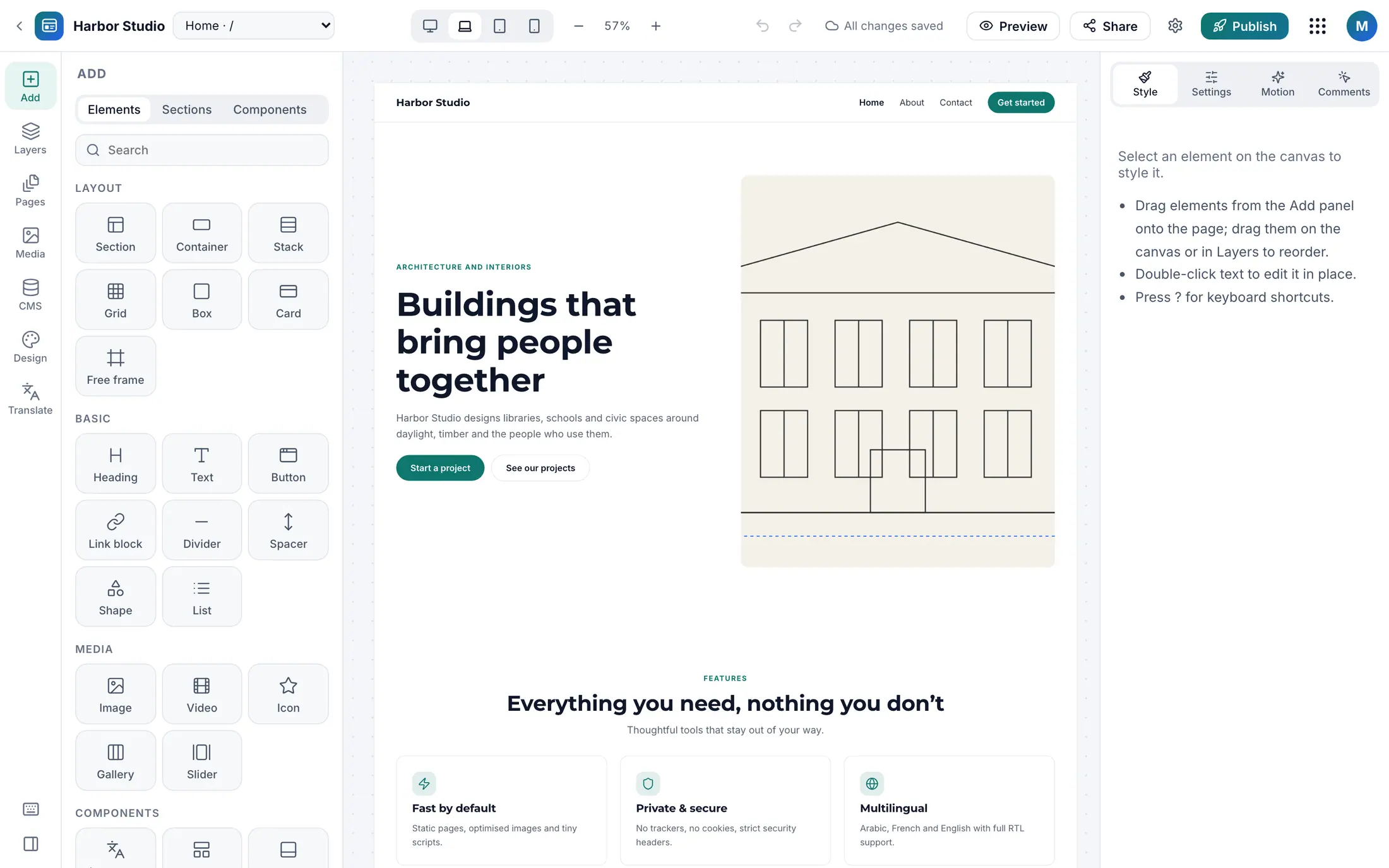Switch to mobile viewport

534,26
